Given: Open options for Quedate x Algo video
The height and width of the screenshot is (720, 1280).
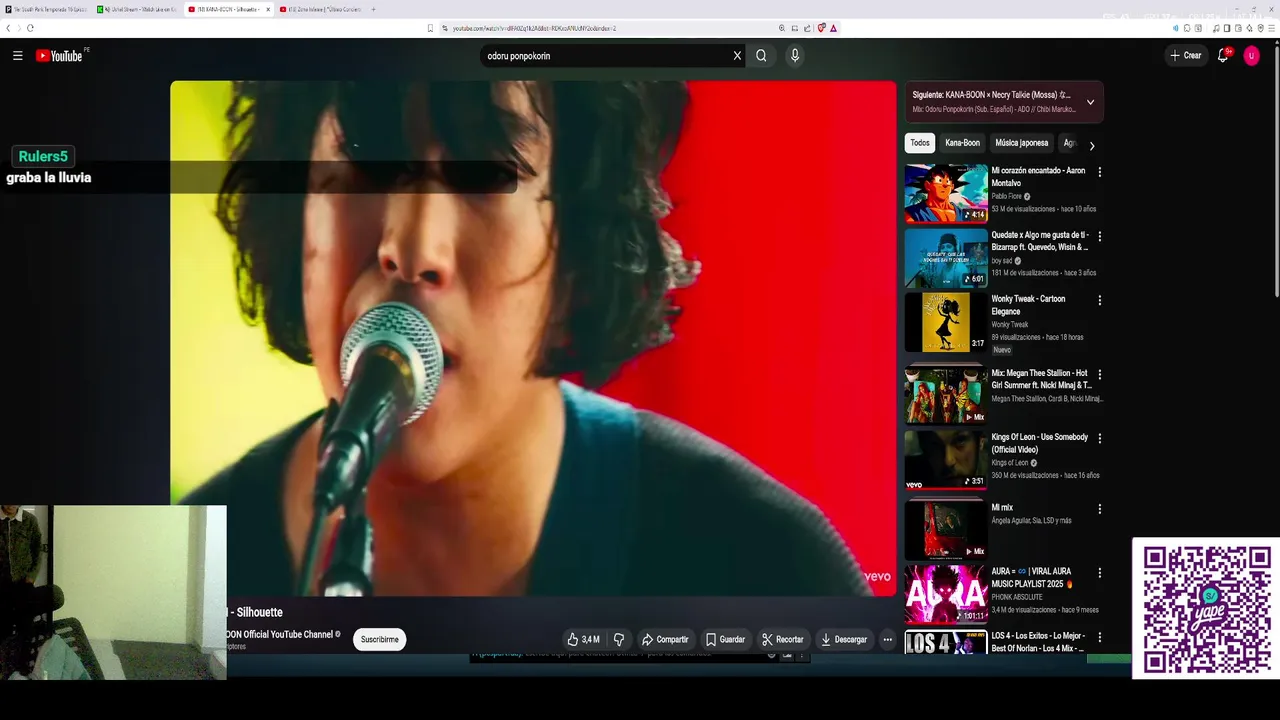Looking at the screenshot, I should click(x=1100, y=237).
